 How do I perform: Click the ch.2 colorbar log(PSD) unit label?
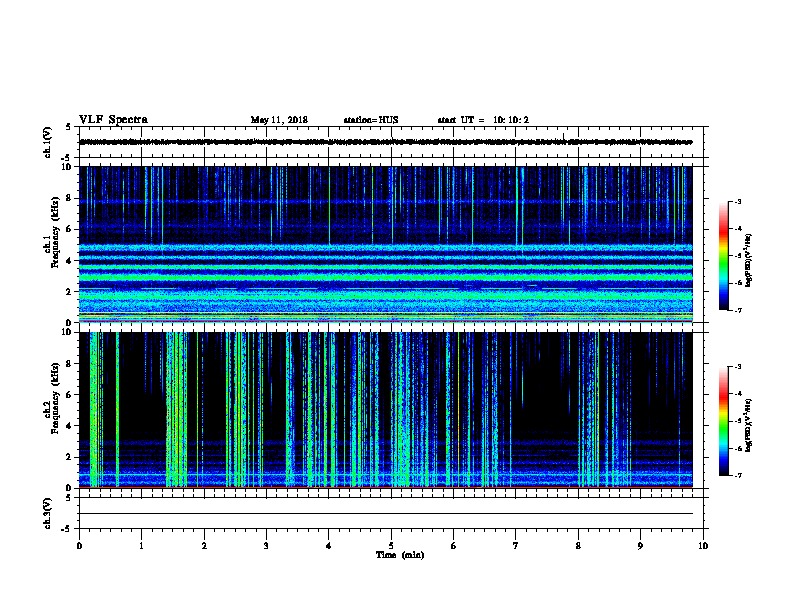tap(748, 425)
